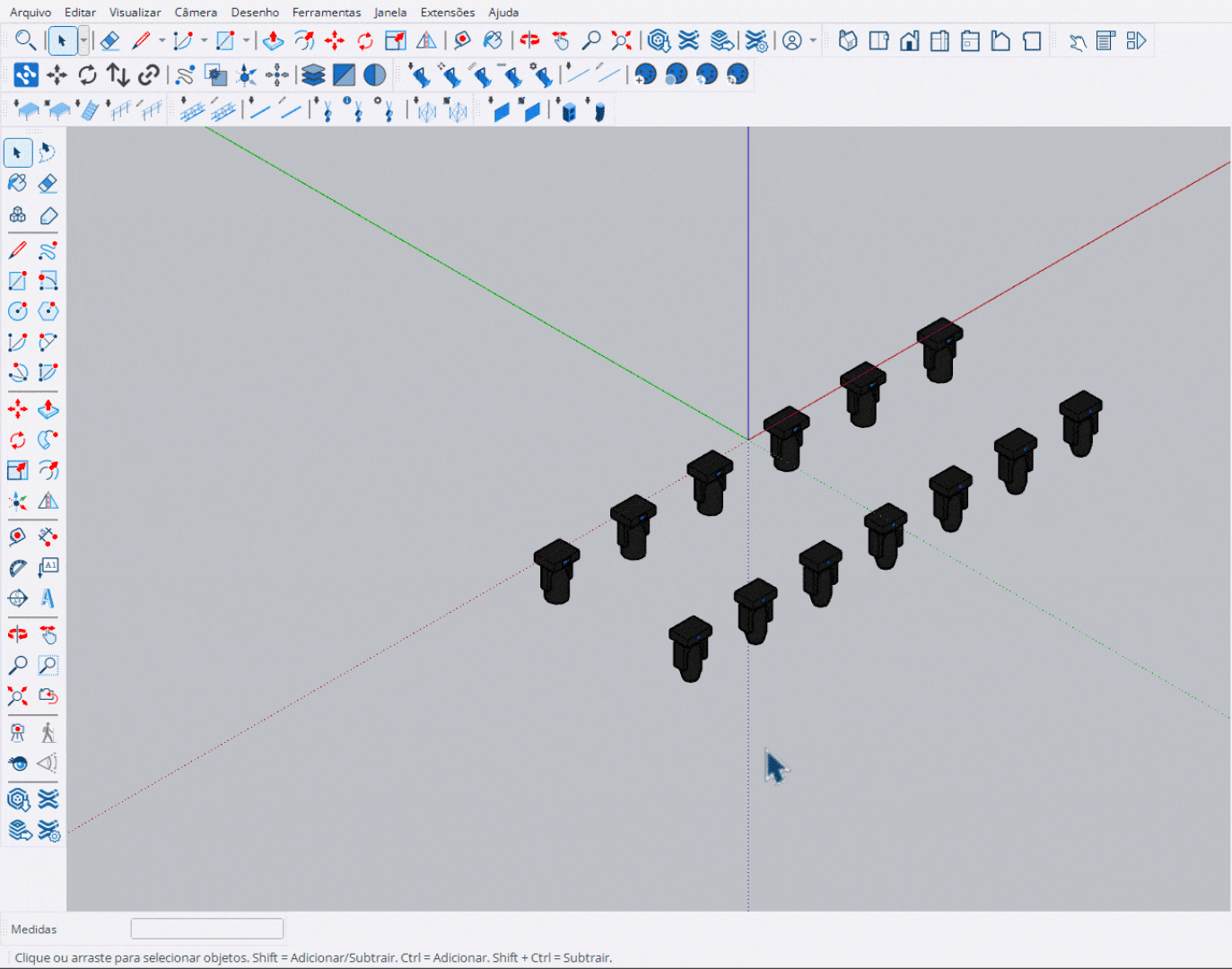Open the Extensões menu
The image size is (1232, 969).
tap(447, 13)
